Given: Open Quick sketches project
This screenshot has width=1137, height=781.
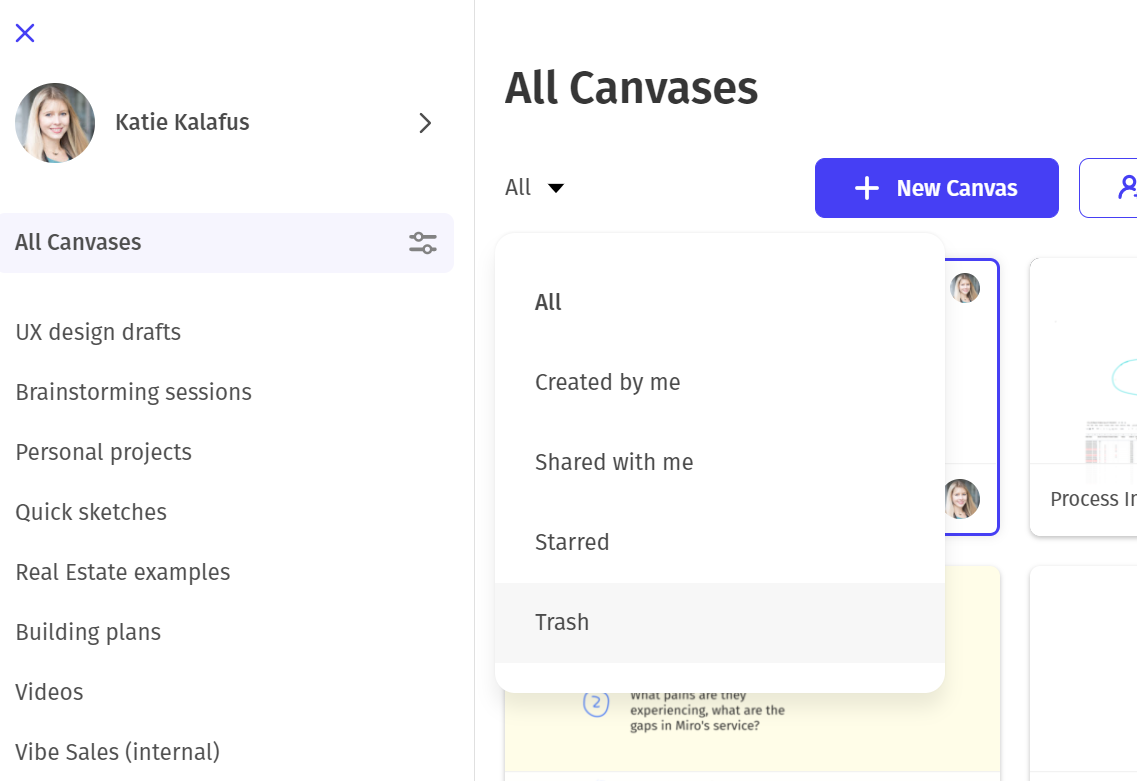Looking at the screenshot, I should [91, 512].
